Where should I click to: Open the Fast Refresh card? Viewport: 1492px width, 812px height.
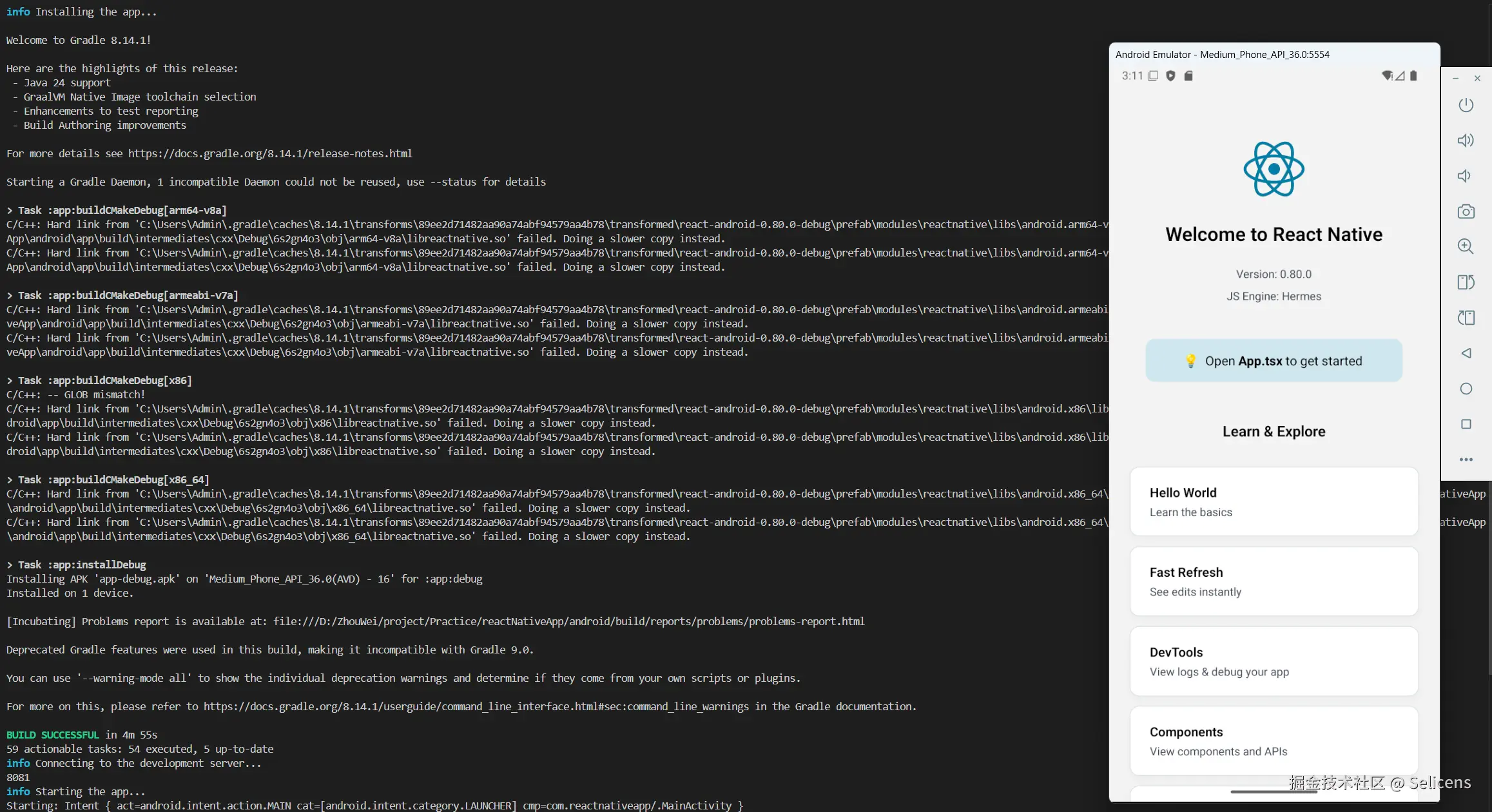[x=1274, y=581]
